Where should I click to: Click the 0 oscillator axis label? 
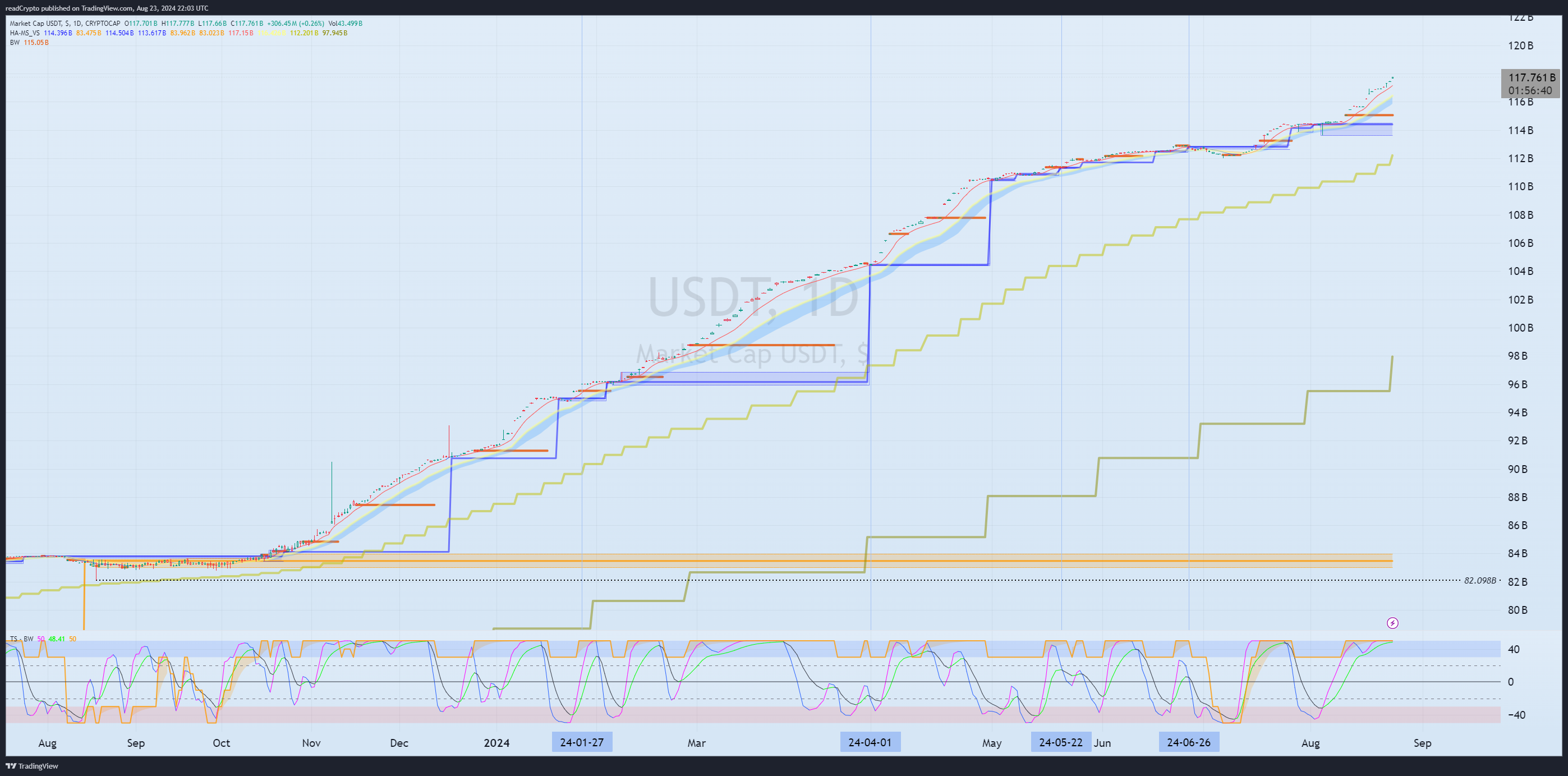click(1511, 682)
